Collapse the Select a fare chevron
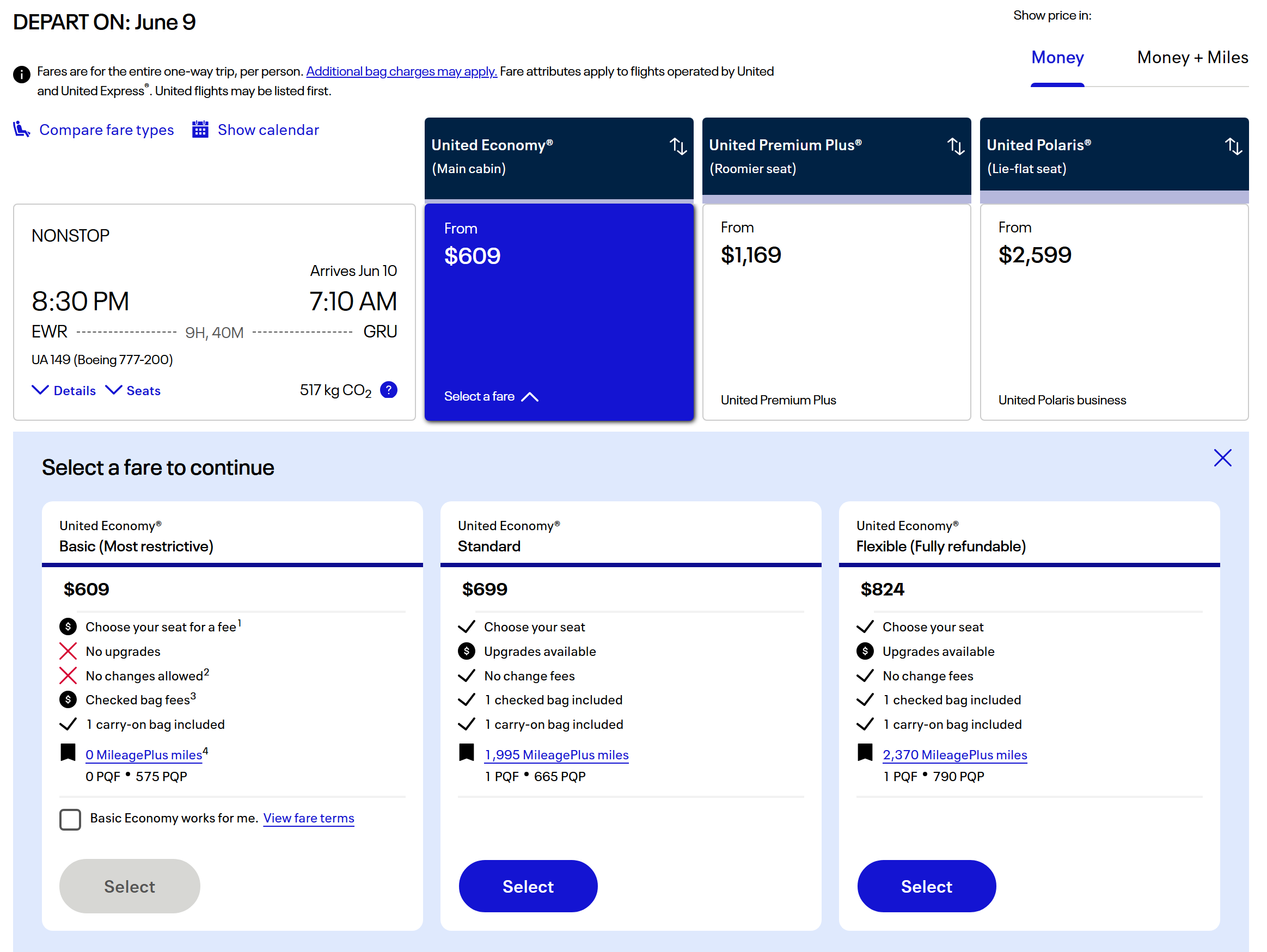This screenshot has width=1267, height=952. point(530,397)
